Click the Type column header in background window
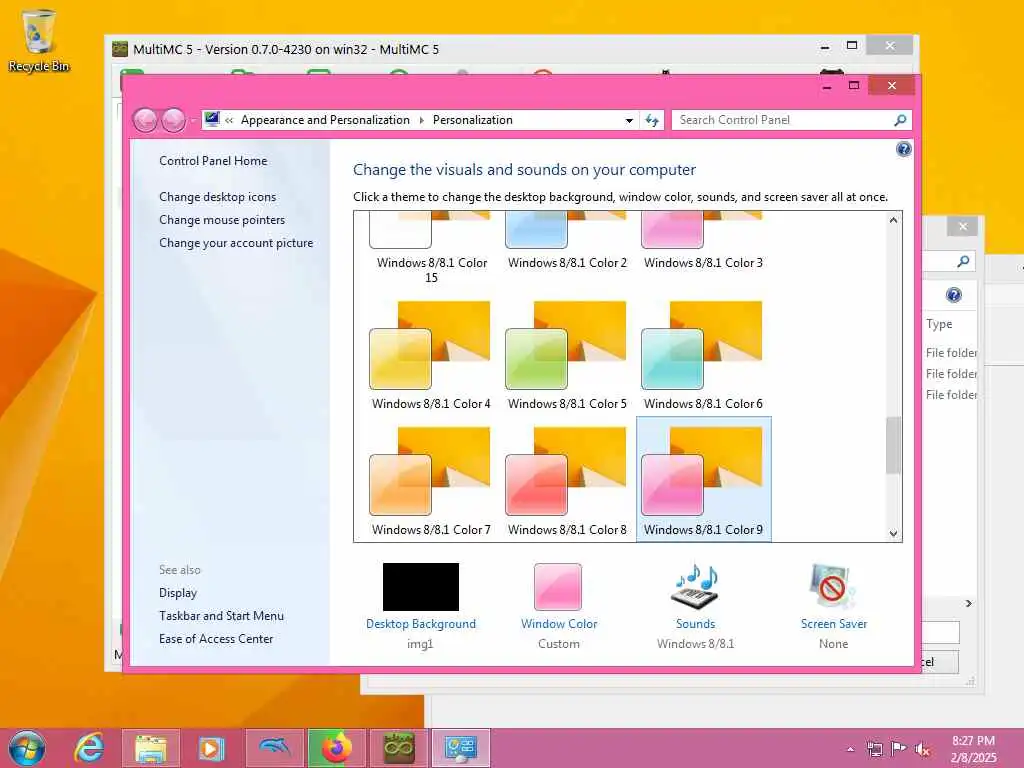Viewport: 1024px width, 768px height. 939,324
